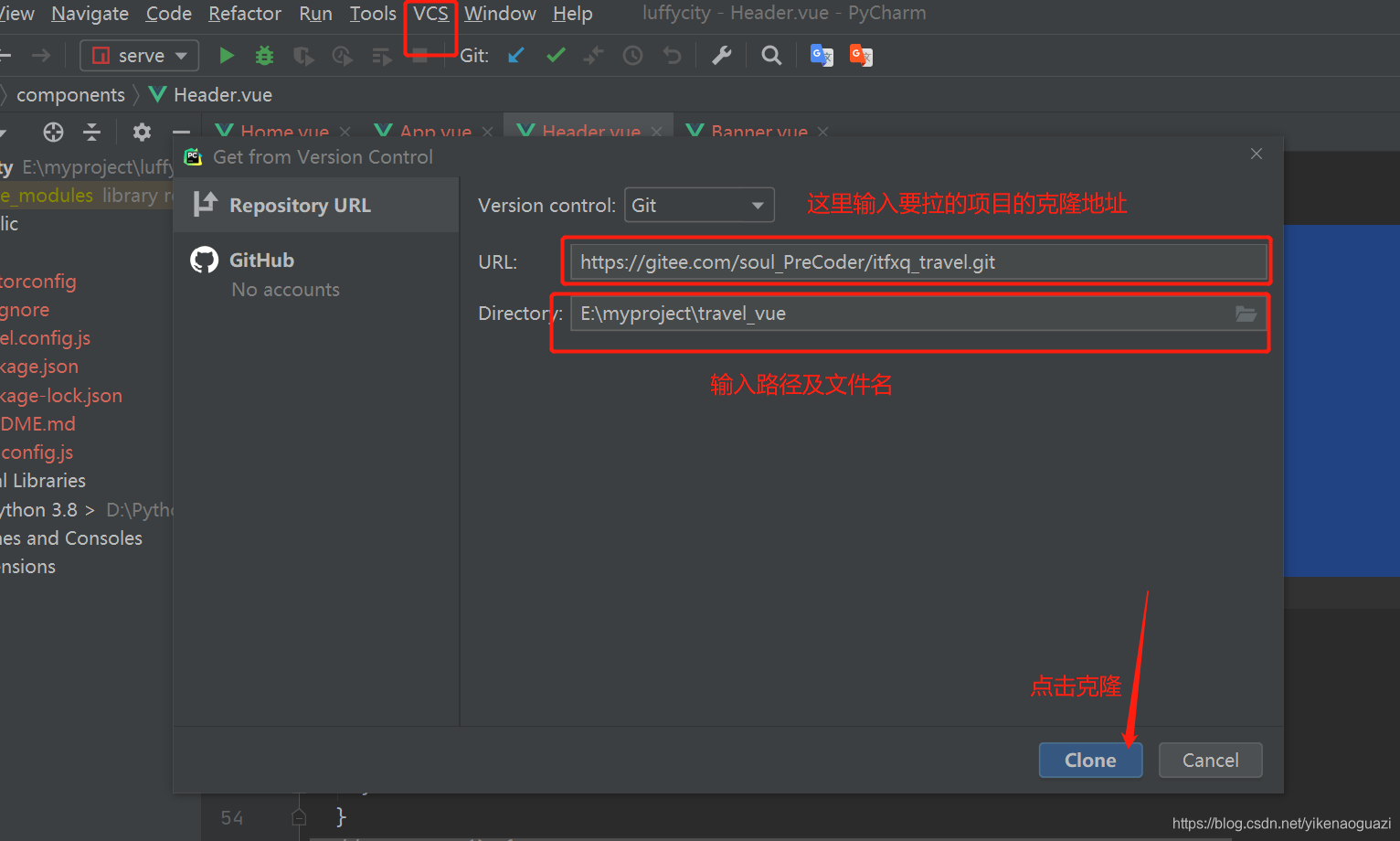The height and width of the screenshot is (841, 1400).
Task: Open the Tools menu
Action: click(373, 14)
